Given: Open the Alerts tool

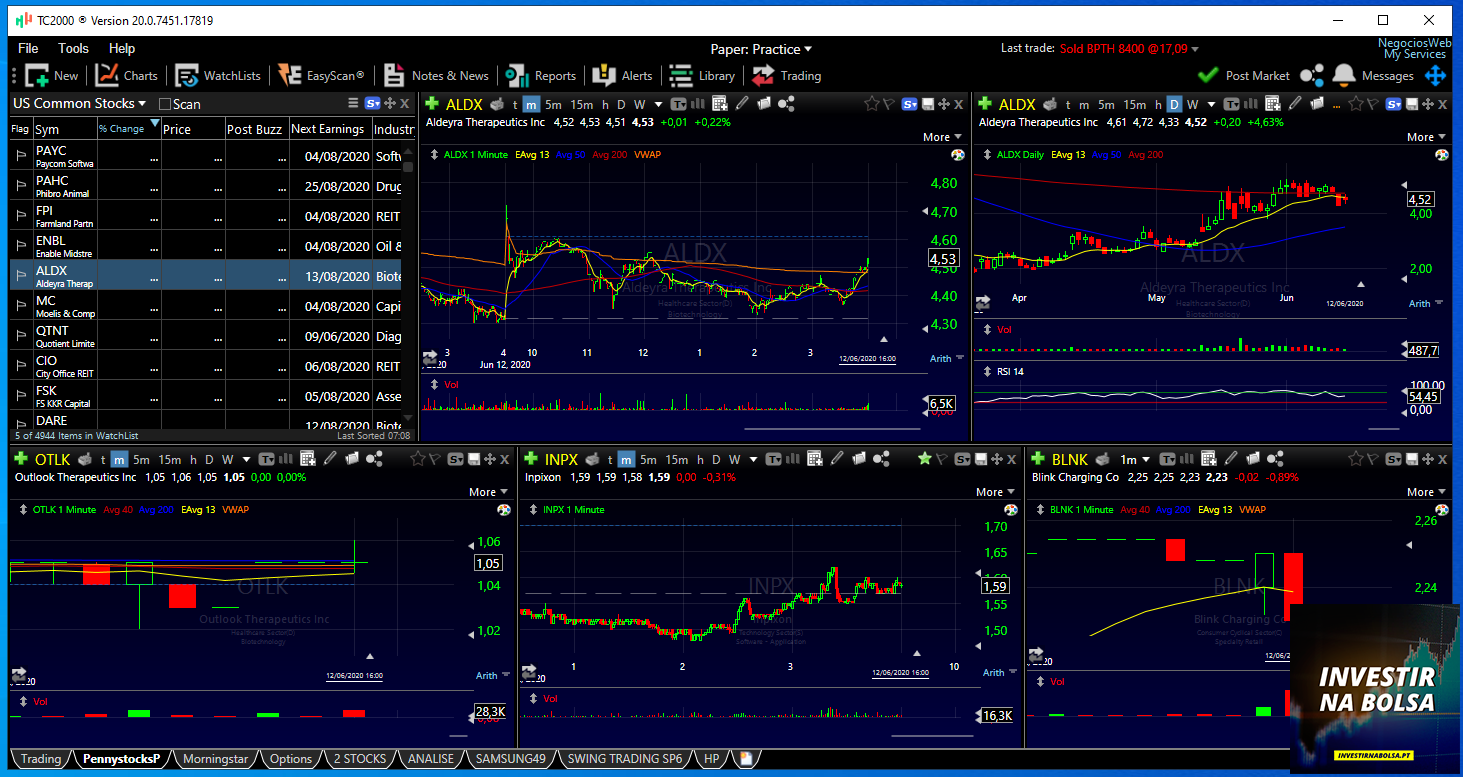Looking at the screenshot, I should click(x=622, y=75).
